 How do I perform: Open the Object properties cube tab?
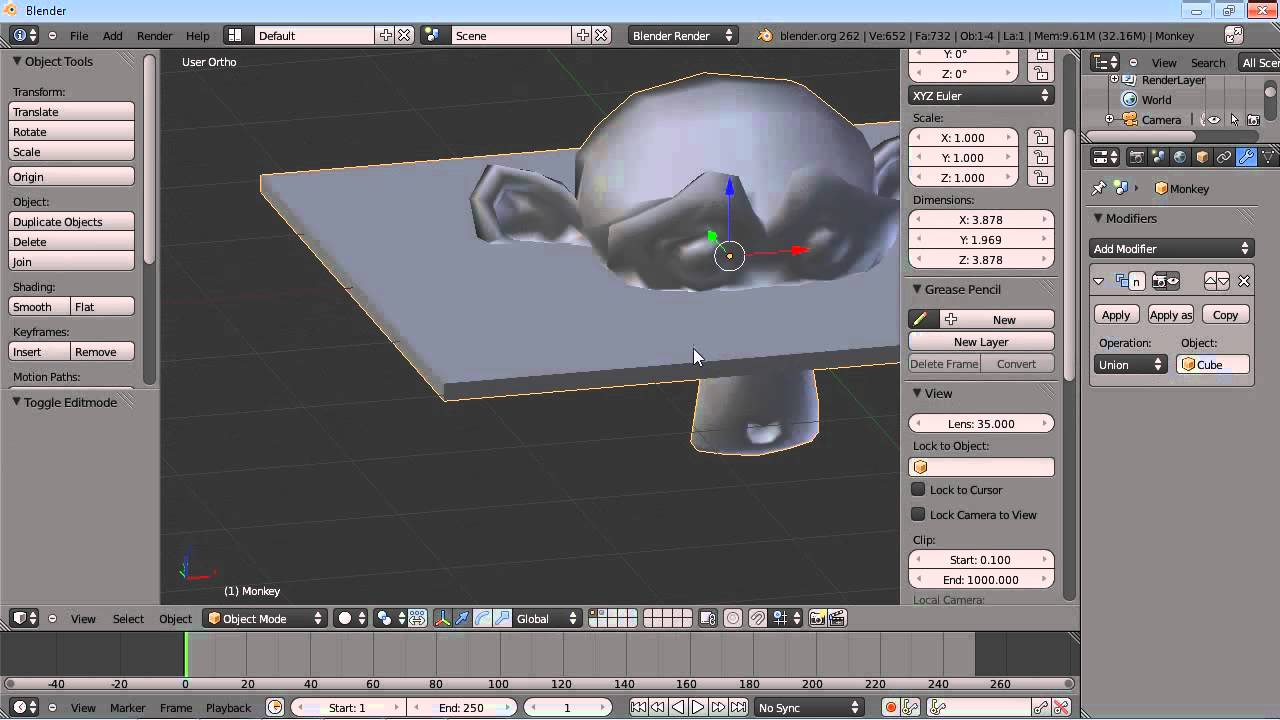pyautogui.click(x=1202, y=157)
